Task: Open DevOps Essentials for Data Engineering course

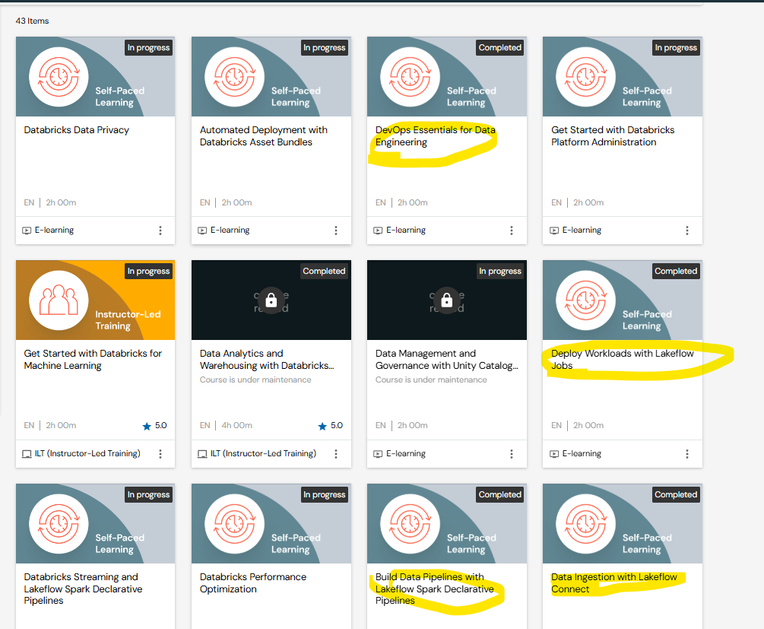Action: pos(435,136)
